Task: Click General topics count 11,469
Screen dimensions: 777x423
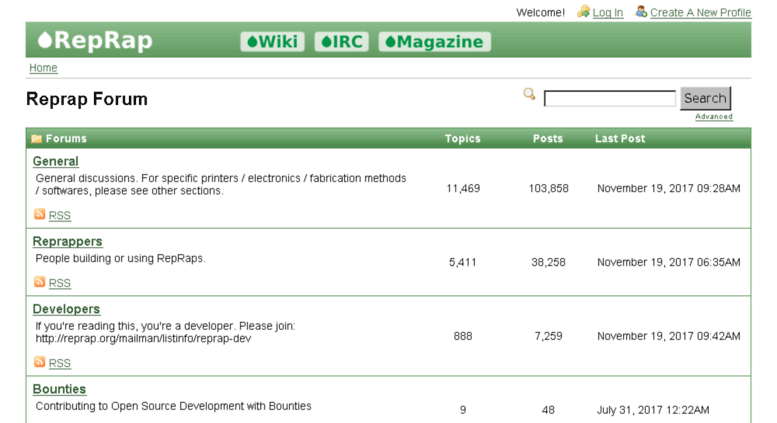Action: click(x=463, y=189)
